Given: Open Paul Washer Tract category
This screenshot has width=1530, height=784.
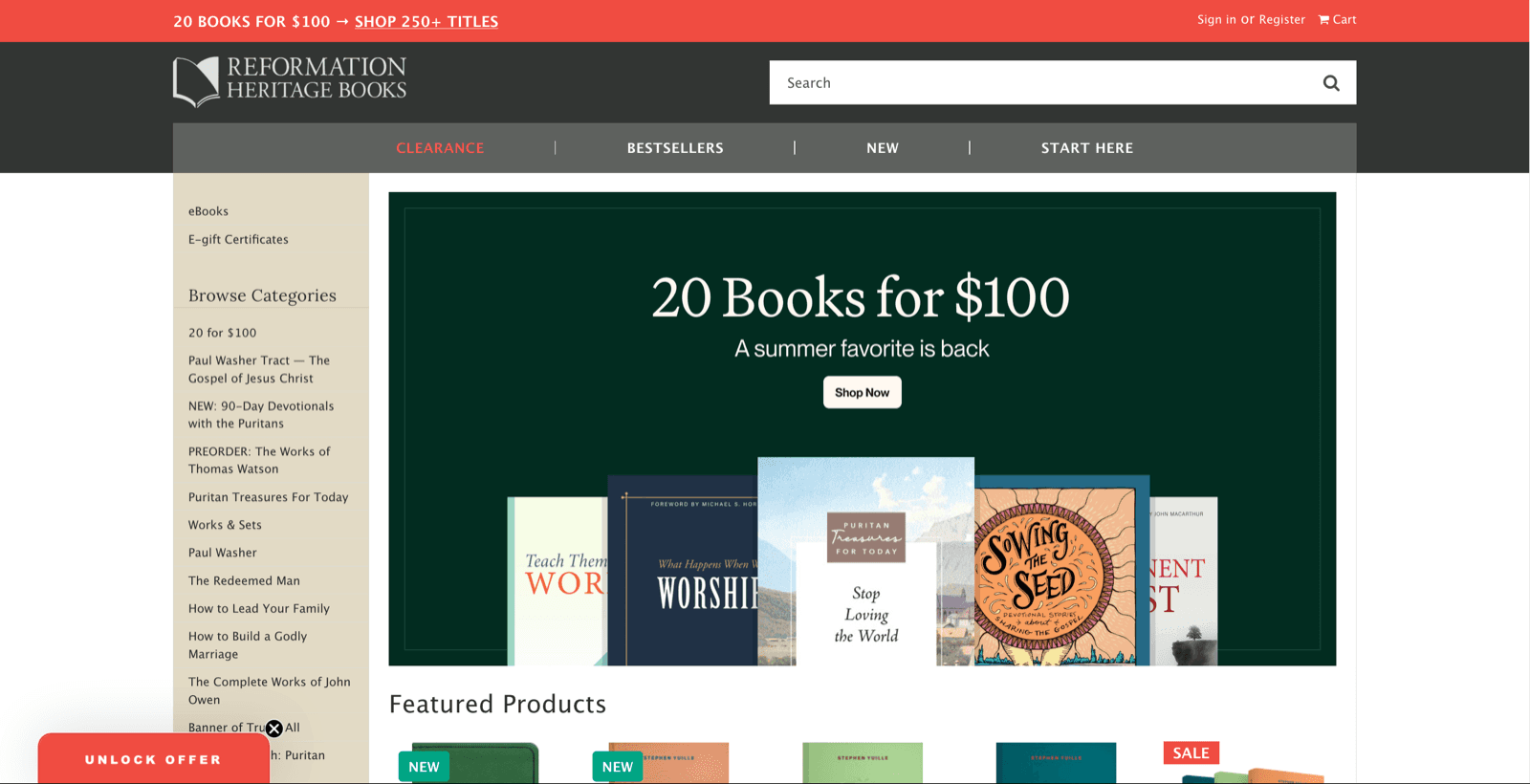Looking at the screenshot, I should click(259, 369).
